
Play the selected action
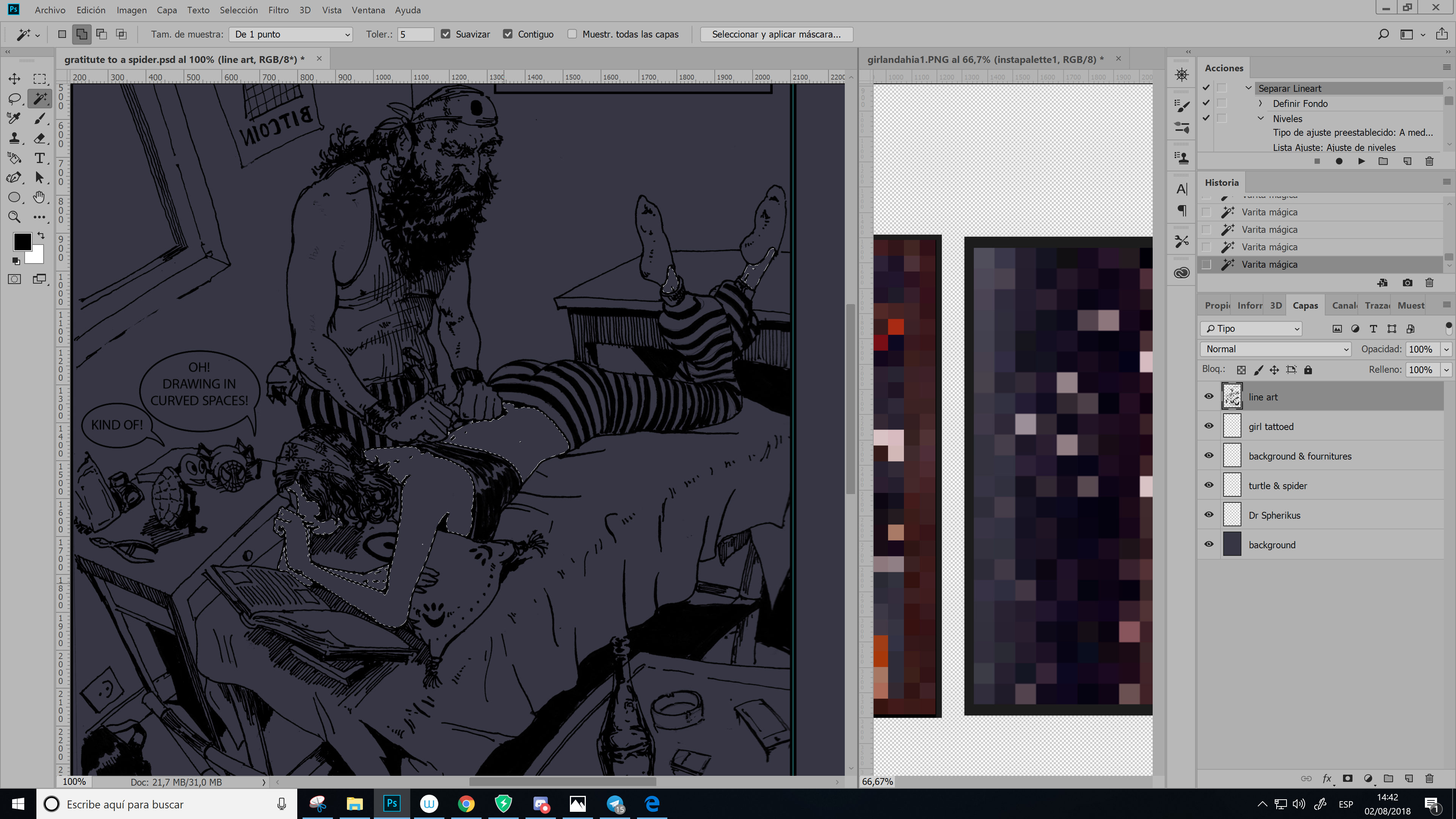[x=1361, y=162]
